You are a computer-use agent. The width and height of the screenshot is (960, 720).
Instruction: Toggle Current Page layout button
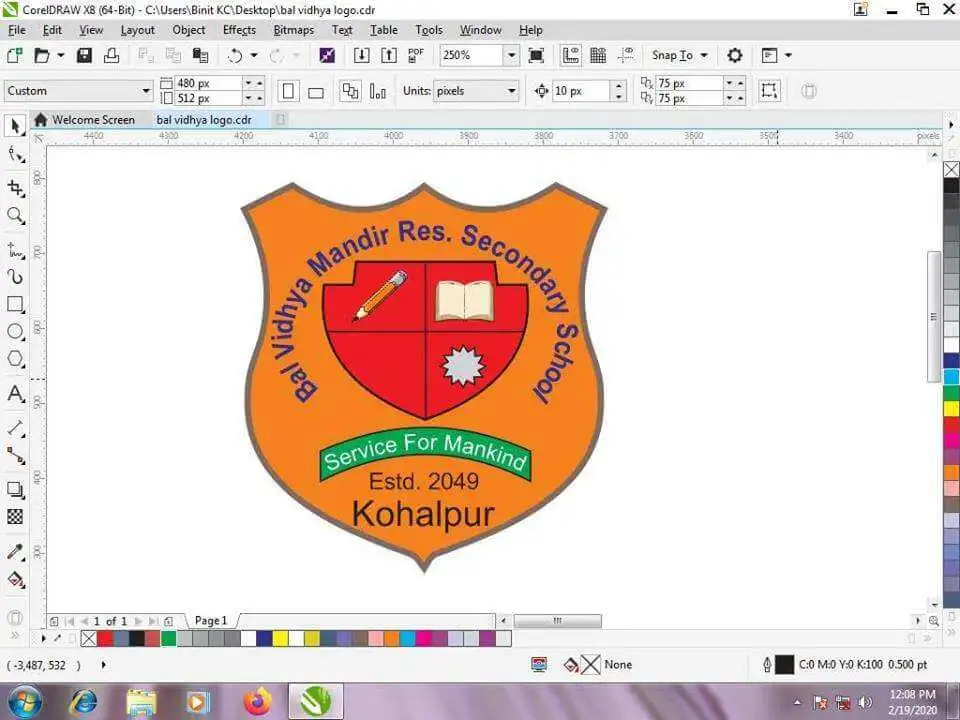(378, 91)
